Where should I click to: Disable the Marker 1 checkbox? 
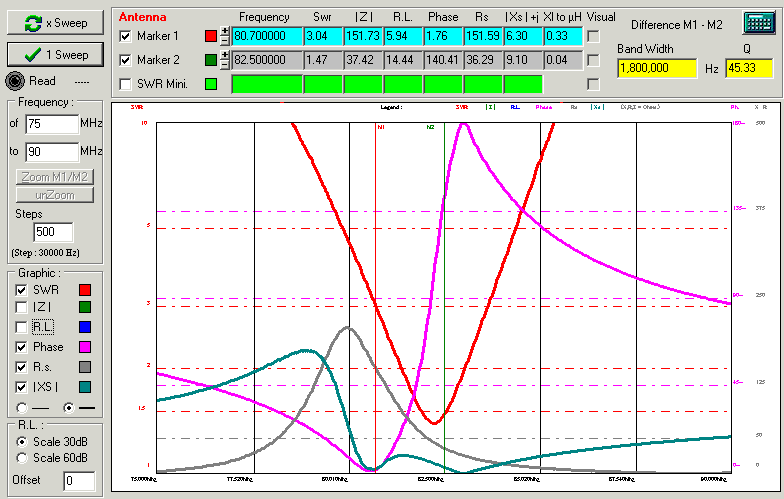click(x=125, y=37)
